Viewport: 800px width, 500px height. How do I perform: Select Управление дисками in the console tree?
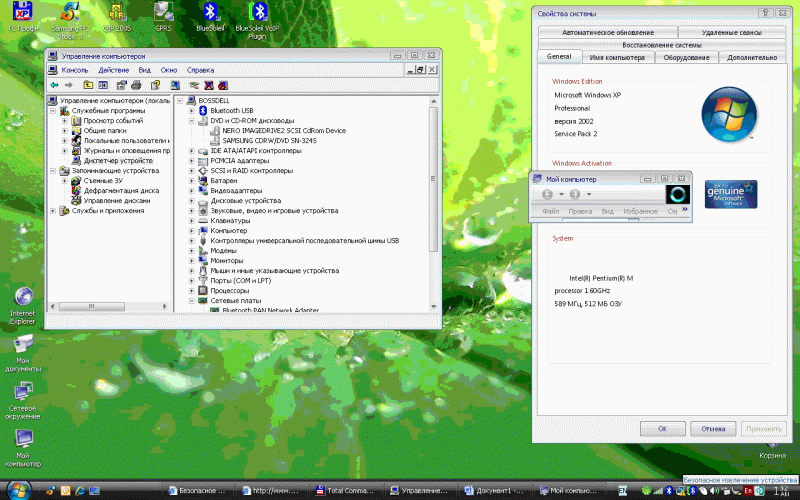(x=117, y=201)
